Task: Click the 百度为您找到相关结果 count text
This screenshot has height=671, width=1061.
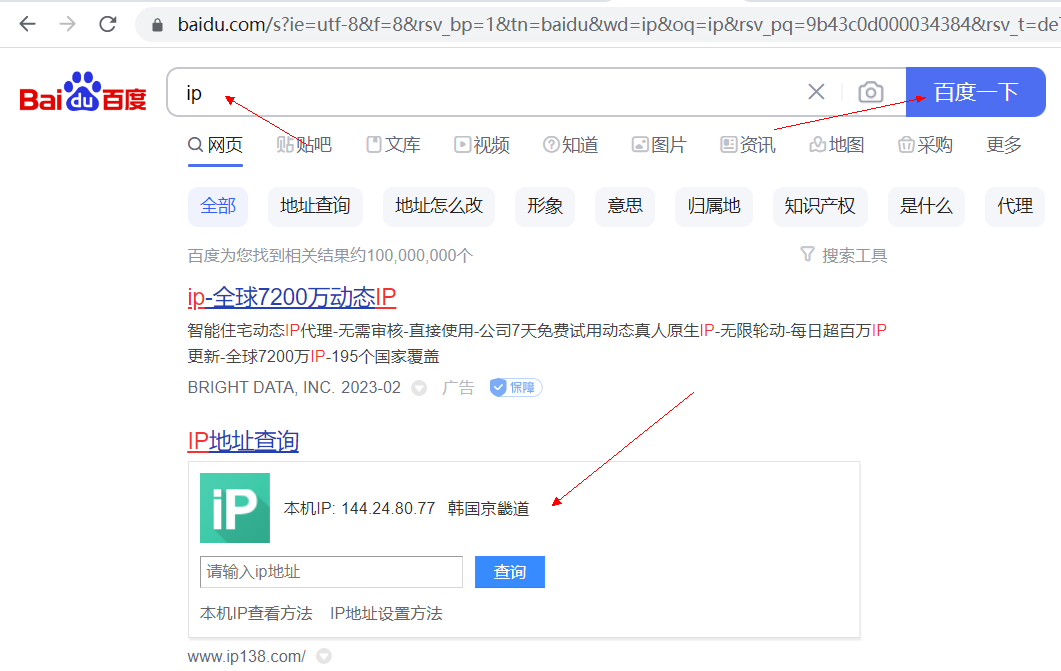Action: coord(330,255)
